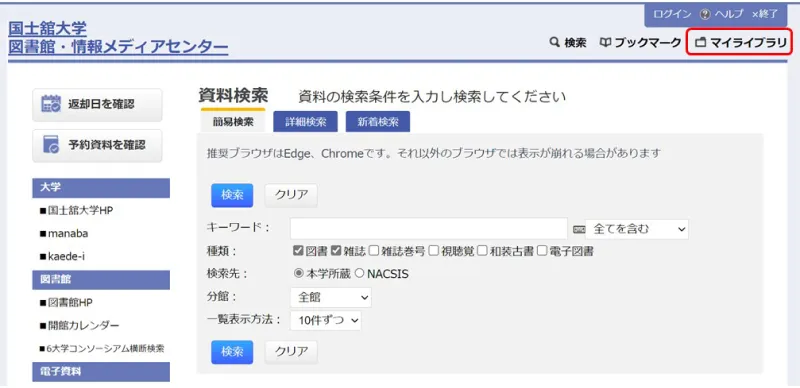
Task: Click the folder icon beside マイライブラリ
Action: click(x=701, y=43)
